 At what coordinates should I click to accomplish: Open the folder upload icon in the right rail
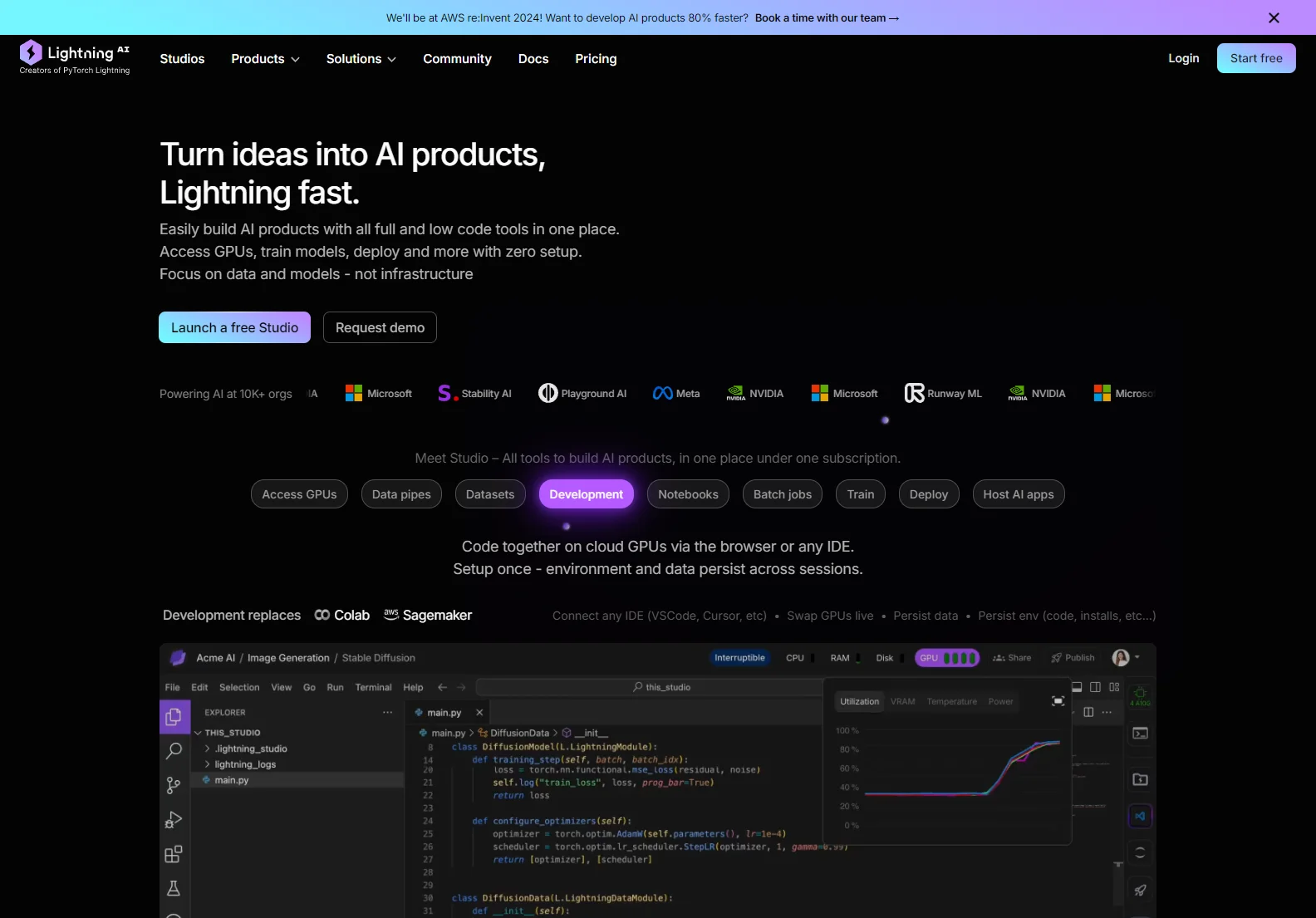click(x=1140, y=779)
